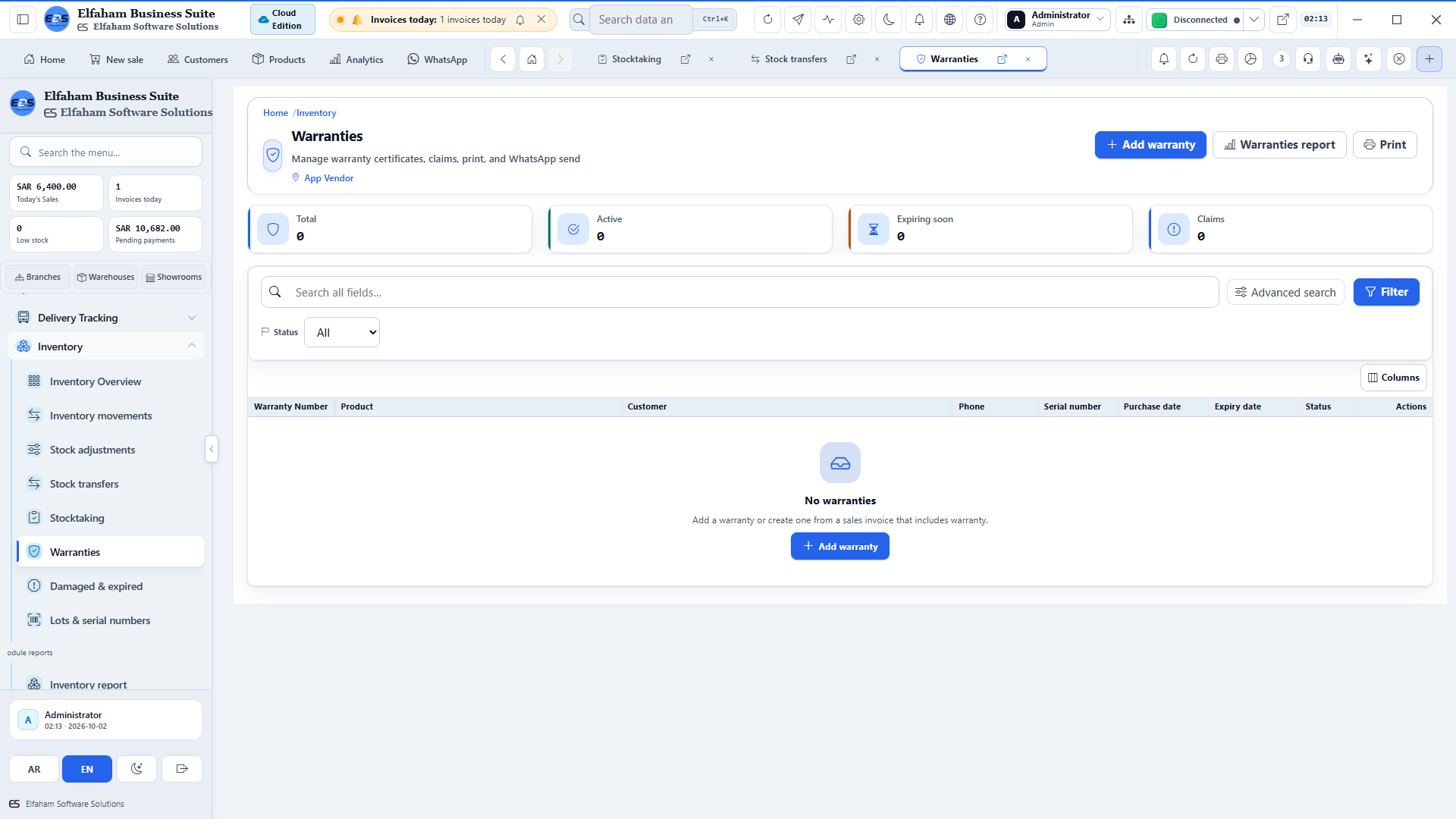Toggle the night mode button in sidebar footer
This screenshot has height=819, width=1456.
tap(136, 769)
